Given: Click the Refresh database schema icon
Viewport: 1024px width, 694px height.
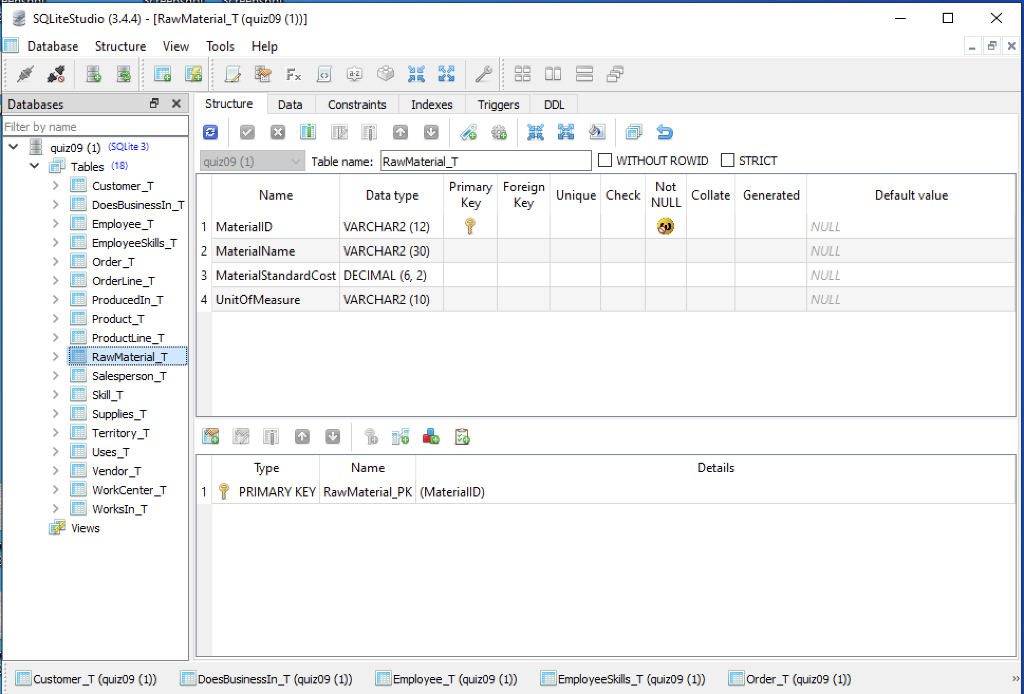Looking at the screenshot, I should click(x=123, y=74).
